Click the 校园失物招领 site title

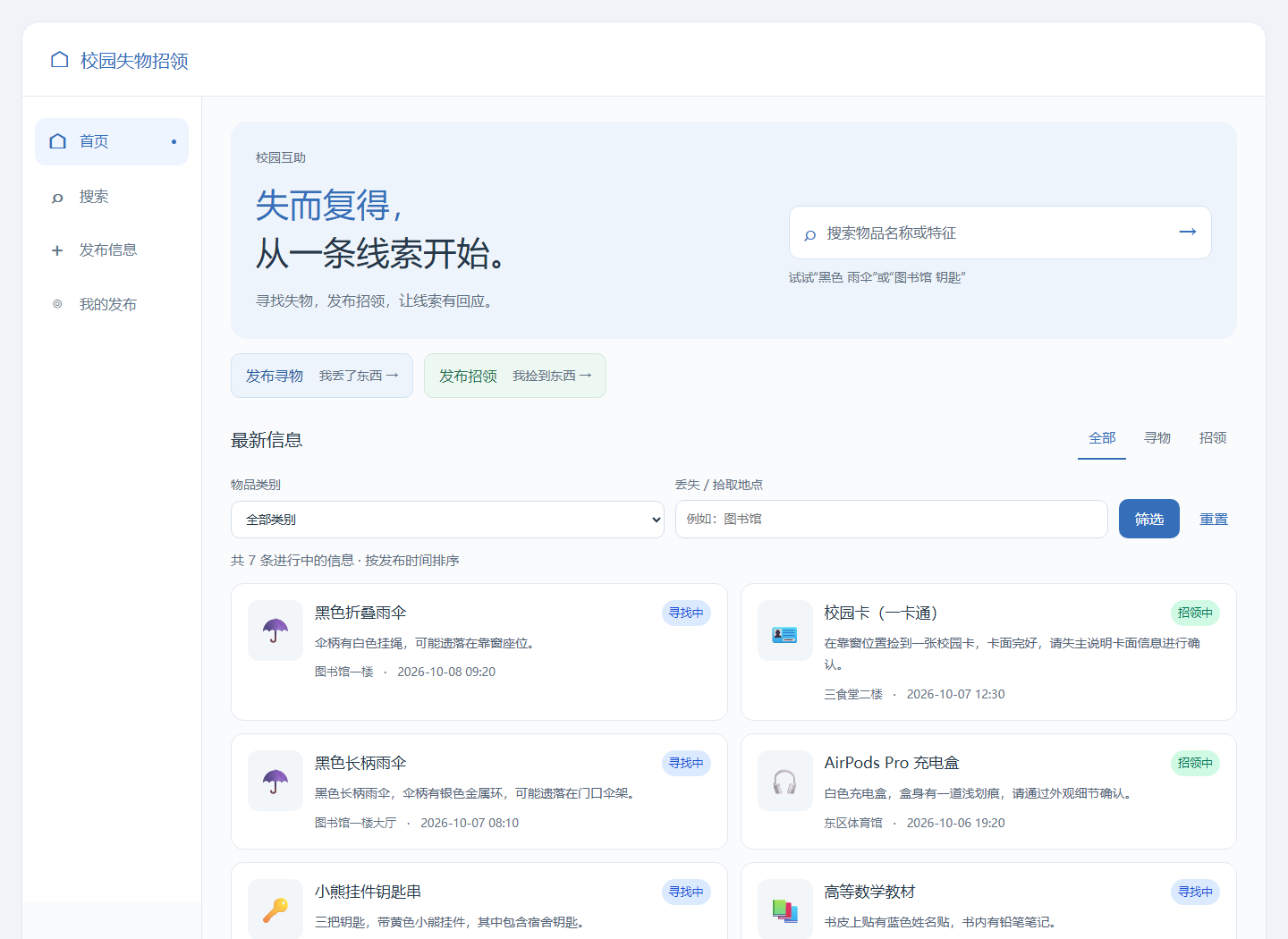pyautogui.click(x=134, y=61)
